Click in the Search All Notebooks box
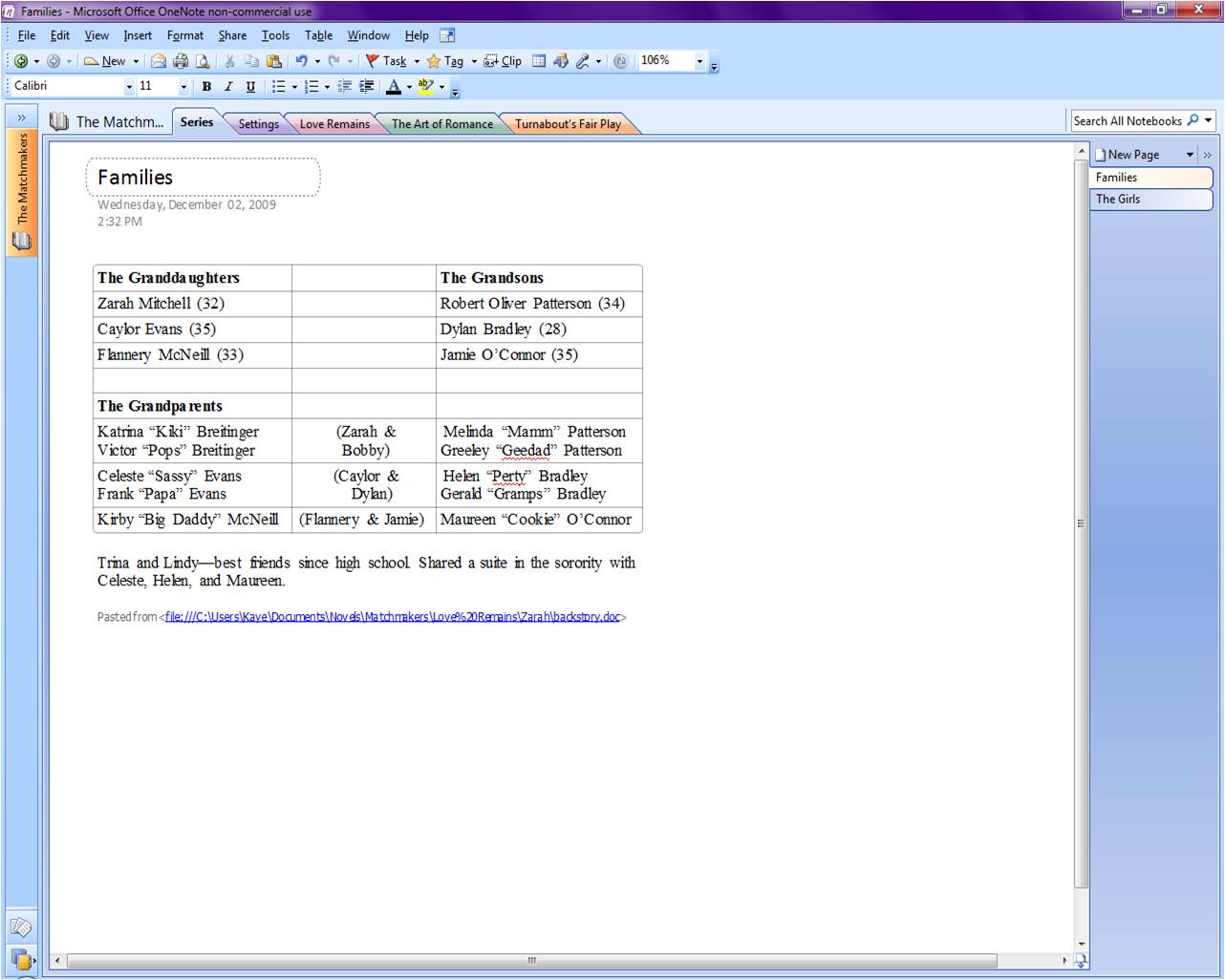 [1128, 121]
